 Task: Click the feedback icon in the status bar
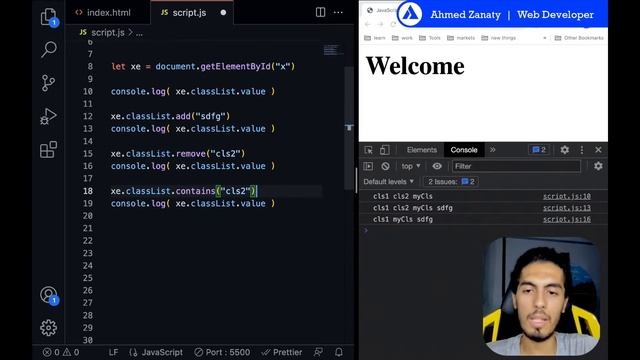tap(318, 352)
